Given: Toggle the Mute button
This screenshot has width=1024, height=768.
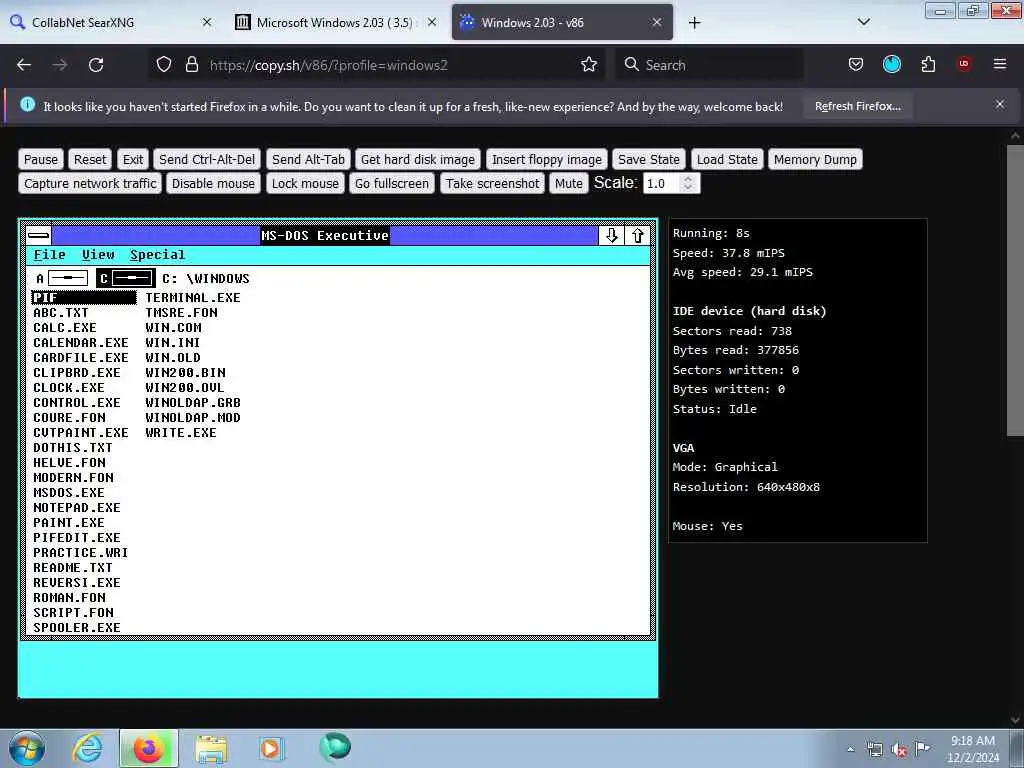Looking at the screenshot, I should click(x=568, y=184).
